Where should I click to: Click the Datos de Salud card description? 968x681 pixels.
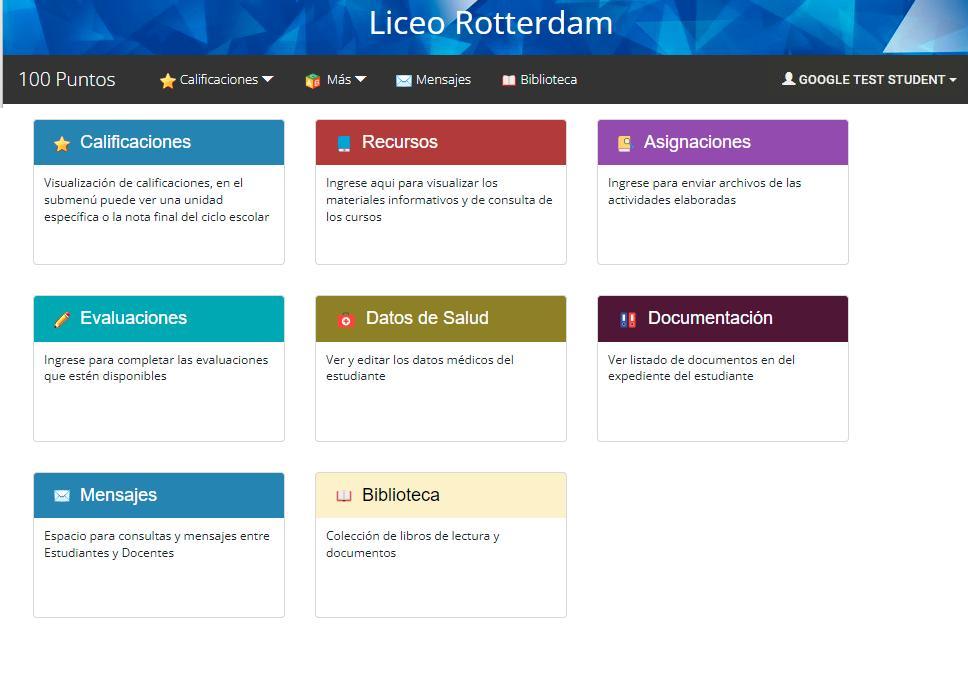click(420, 368)
